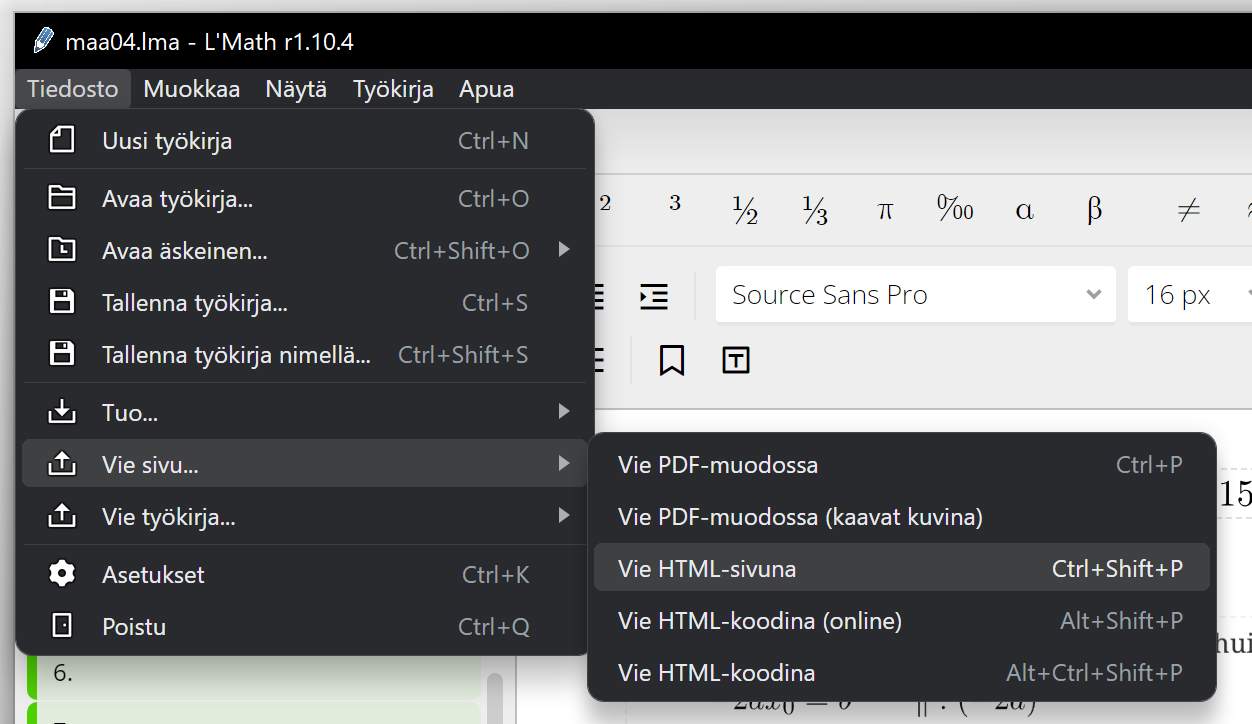
Task: Click the bookmark icon in toolbar
Action: (672, 360)
